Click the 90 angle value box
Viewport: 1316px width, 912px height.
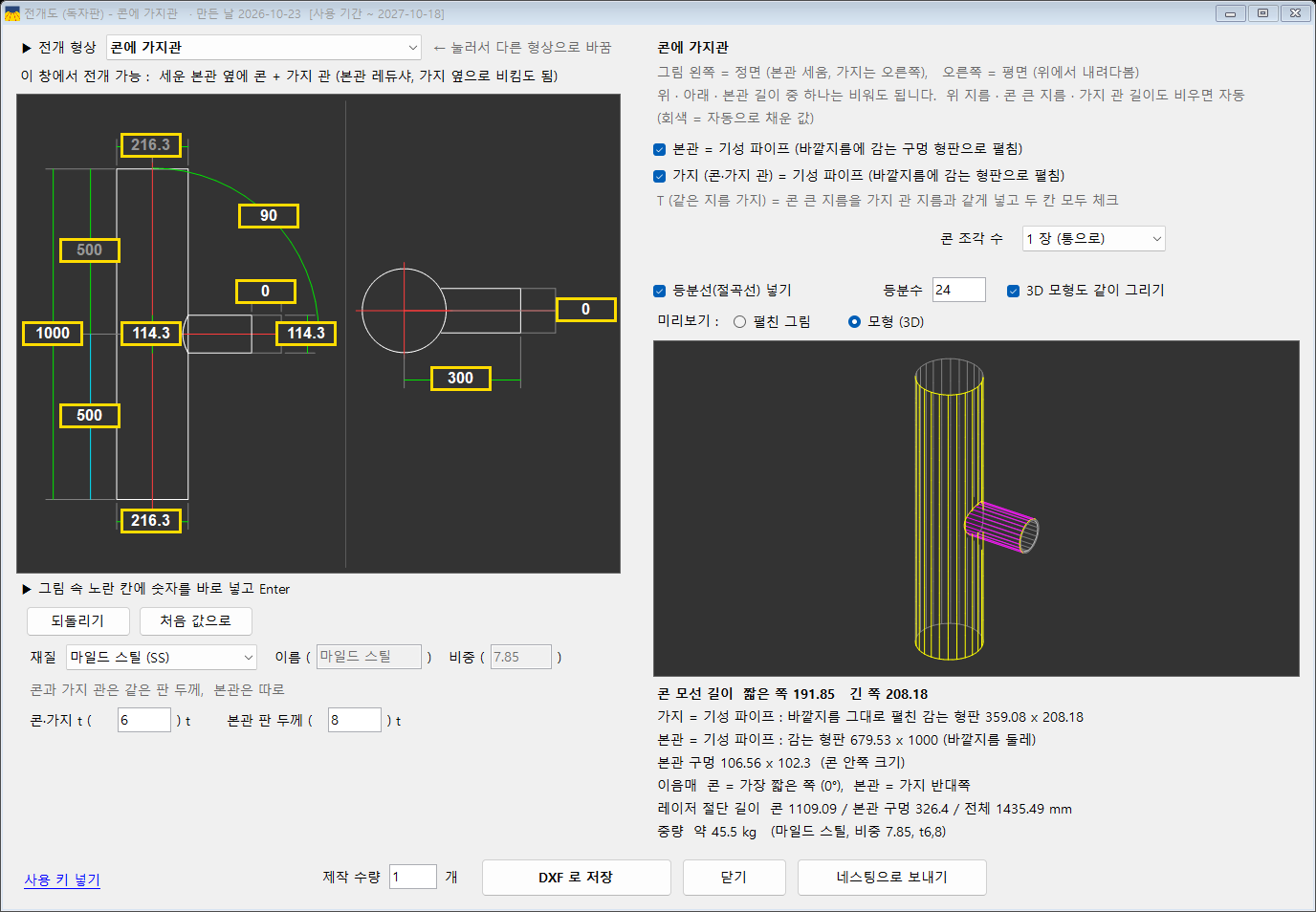click(269, 216)
